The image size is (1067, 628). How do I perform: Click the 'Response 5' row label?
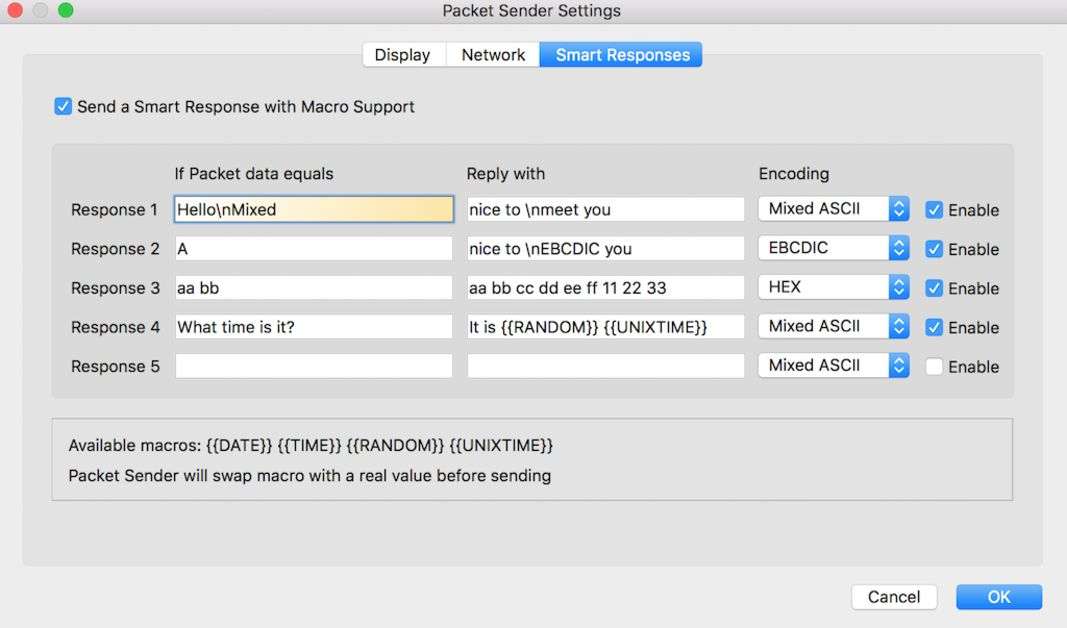click(115, 366)
